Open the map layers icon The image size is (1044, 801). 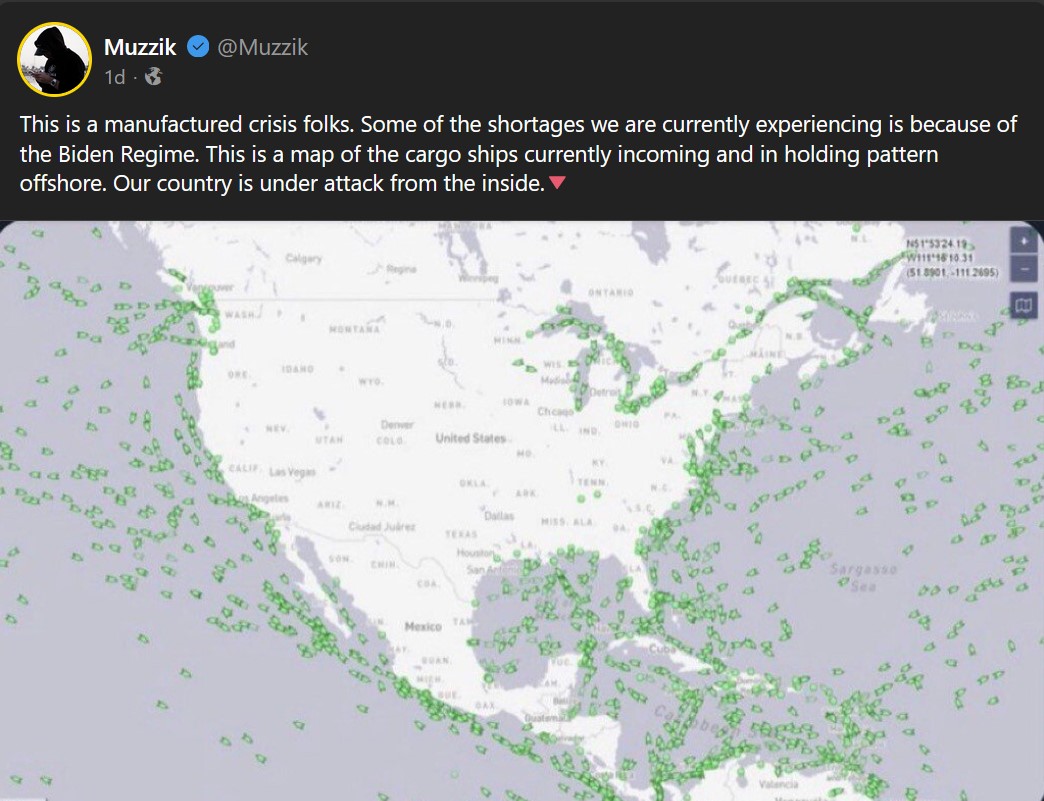[1023, 306]
